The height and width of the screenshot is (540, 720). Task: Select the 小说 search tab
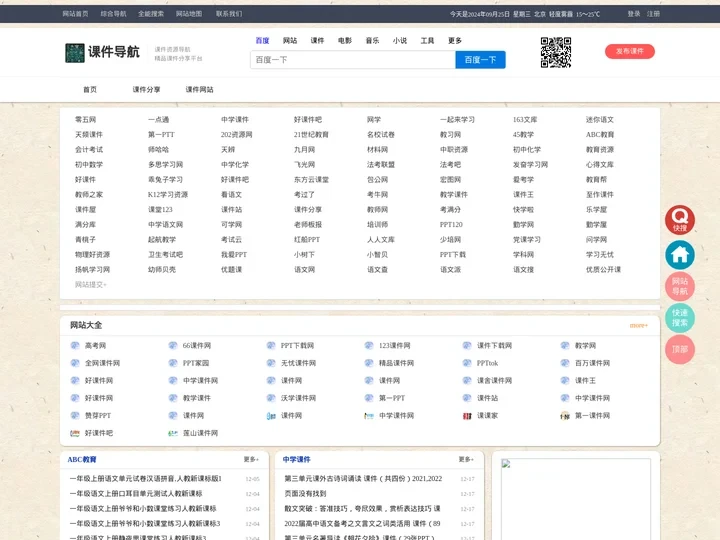400,40
